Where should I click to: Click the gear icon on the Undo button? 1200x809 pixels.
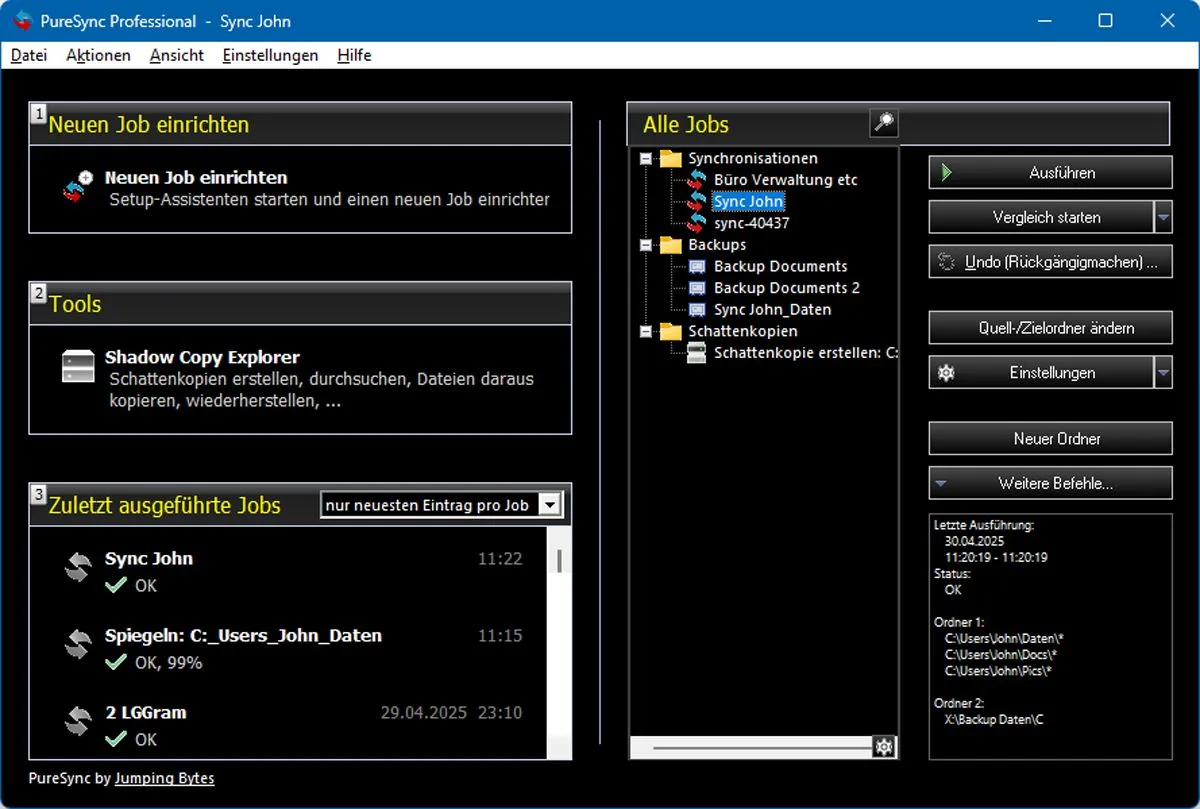pos(946,261)
